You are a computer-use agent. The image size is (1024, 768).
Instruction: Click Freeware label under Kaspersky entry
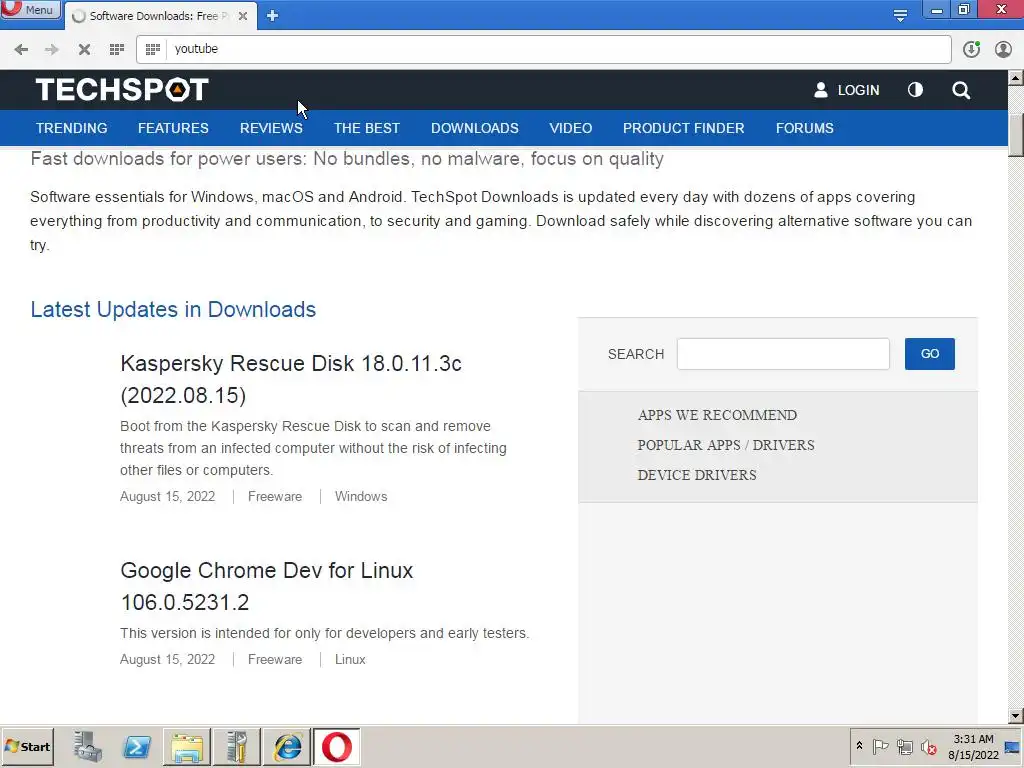[275, 496]
